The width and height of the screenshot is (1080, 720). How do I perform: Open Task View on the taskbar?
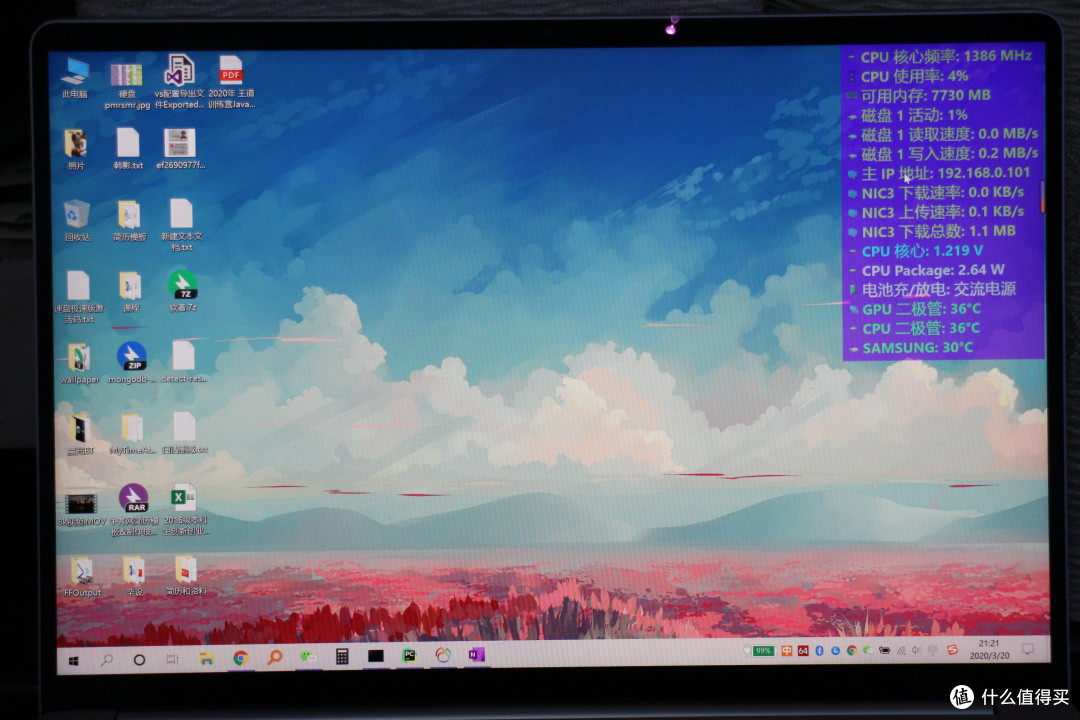pyautogui.click(x=172, y=659)
